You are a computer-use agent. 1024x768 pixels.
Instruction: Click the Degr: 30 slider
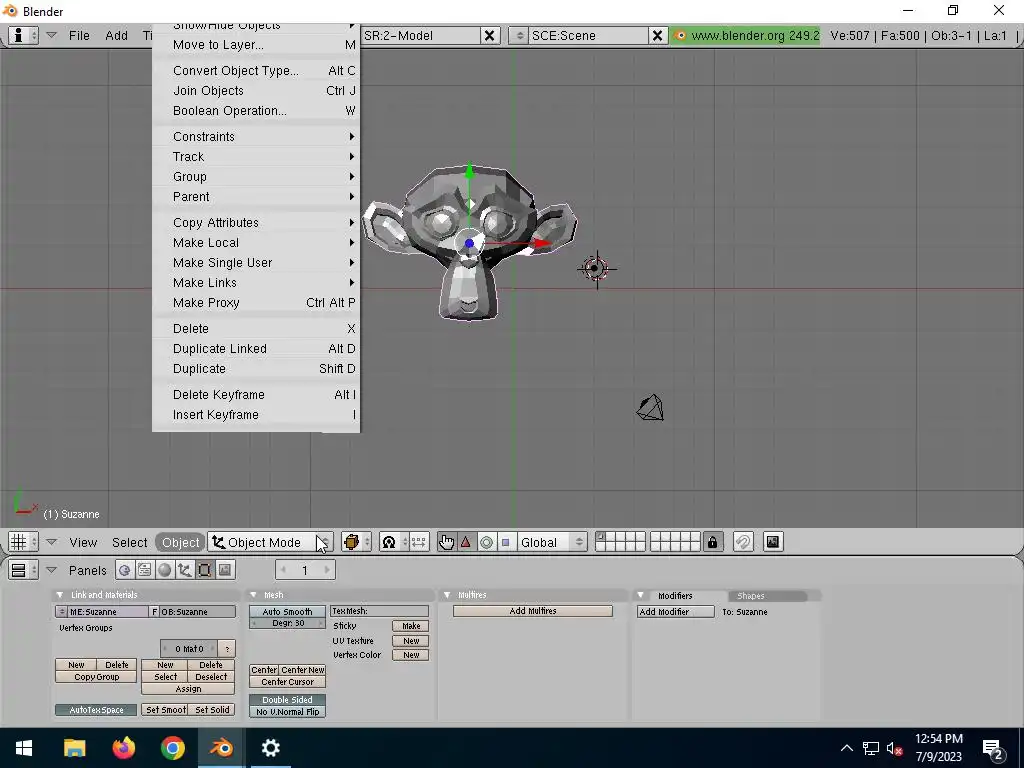[287, 624]
